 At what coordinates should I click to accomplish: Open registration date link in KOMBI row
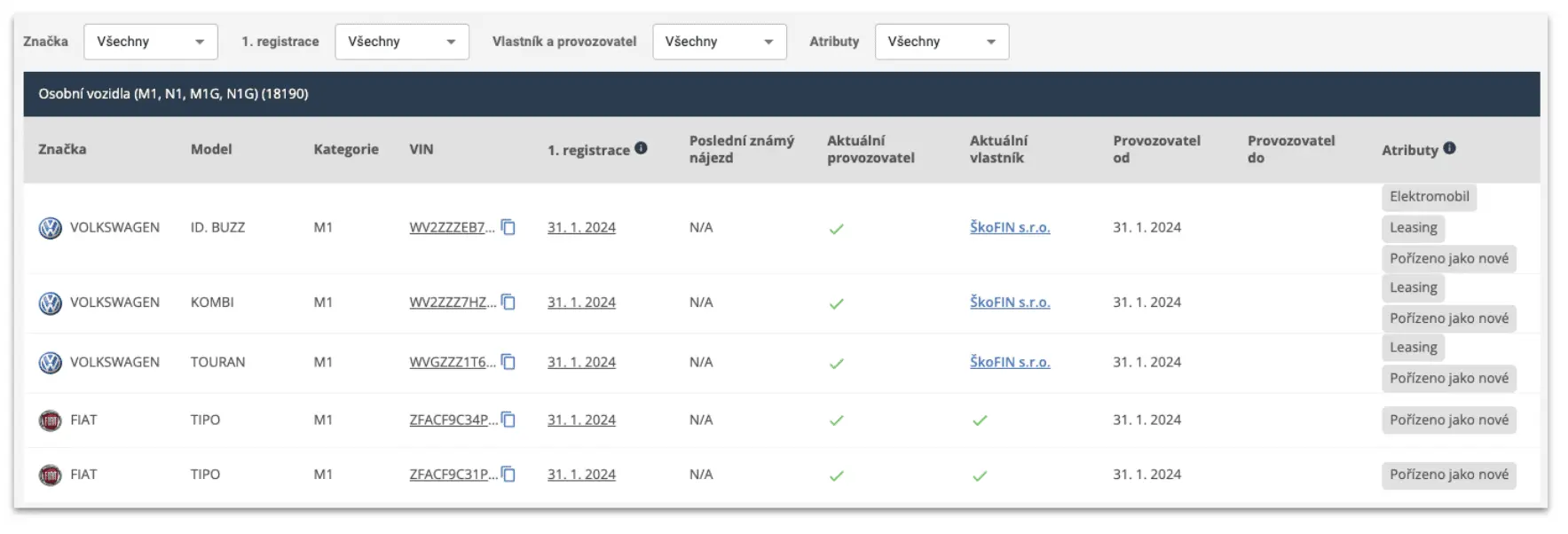coord(581,302)
